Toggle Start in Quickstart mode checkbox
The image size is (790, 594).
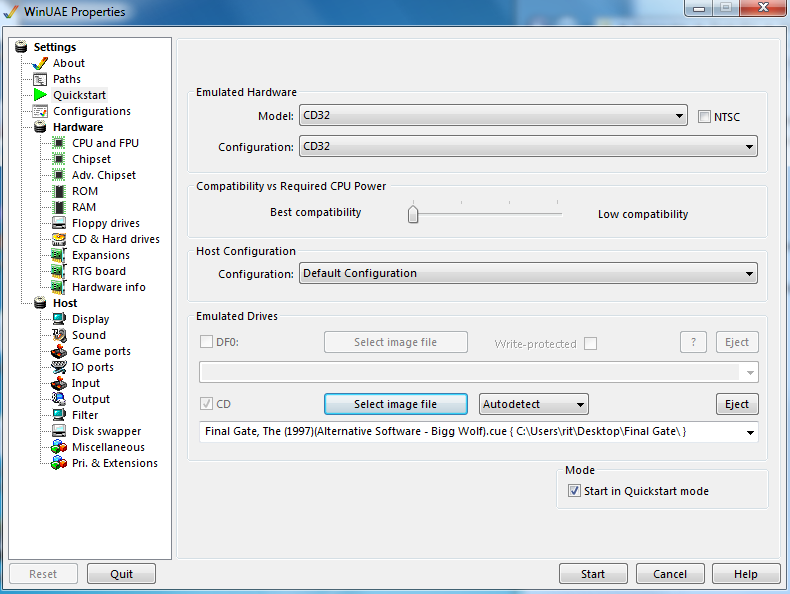click(574, 491)
